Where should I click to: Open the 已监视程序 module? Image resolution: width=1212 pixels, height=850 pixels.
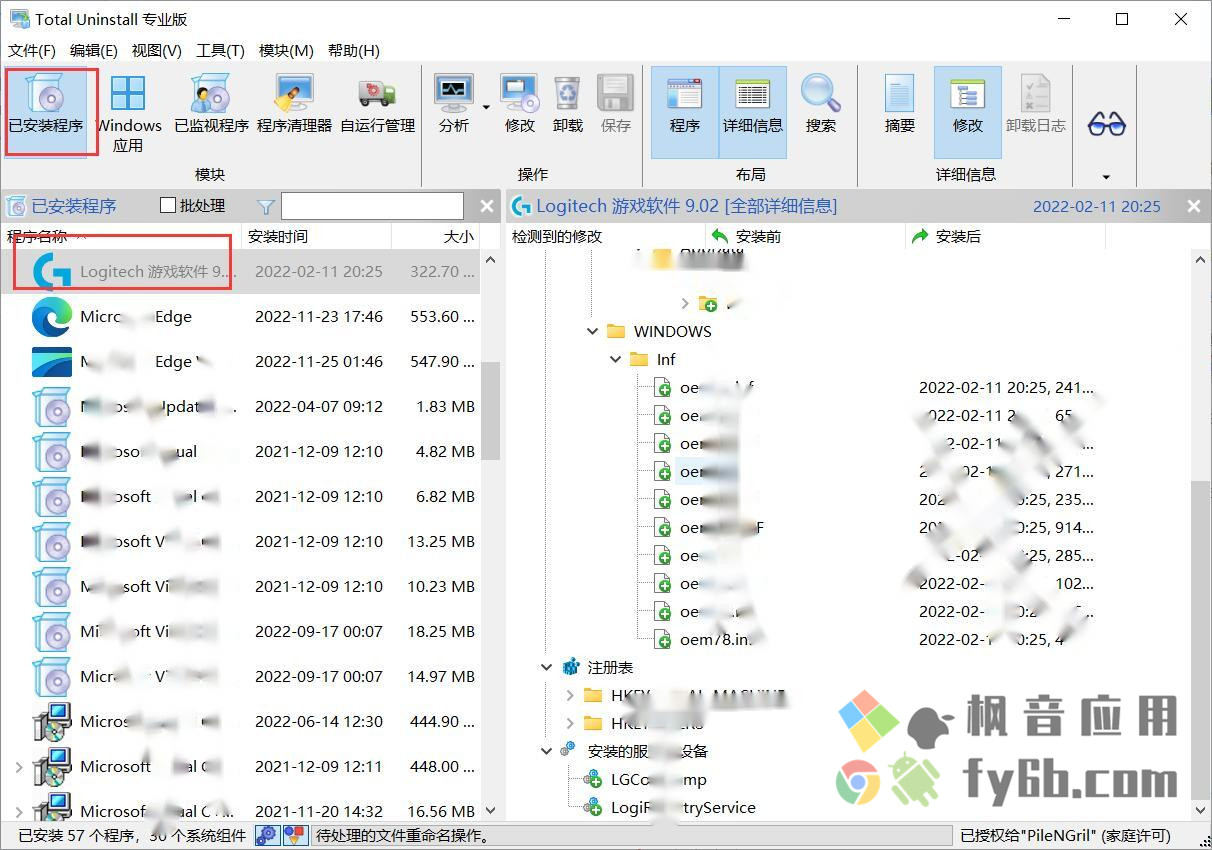(211, 106)
